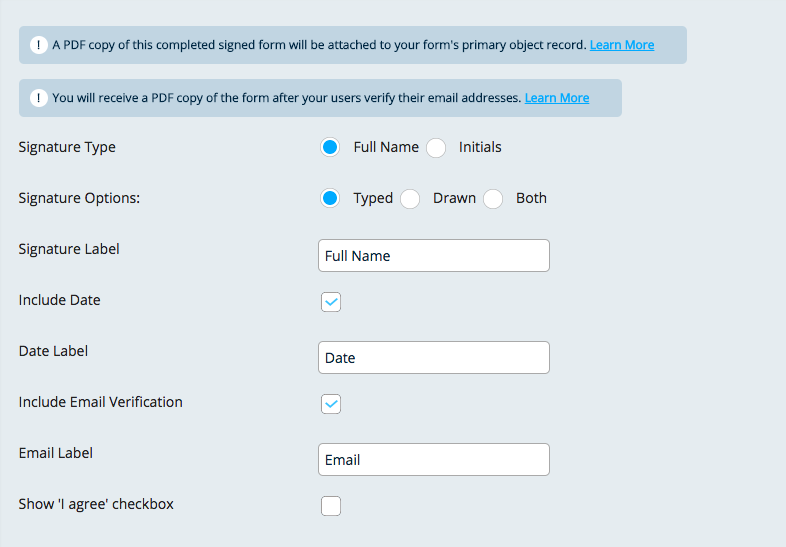Click the "Show 'I agree' checkbox" label text
The image size is (786, 547).
96,504
